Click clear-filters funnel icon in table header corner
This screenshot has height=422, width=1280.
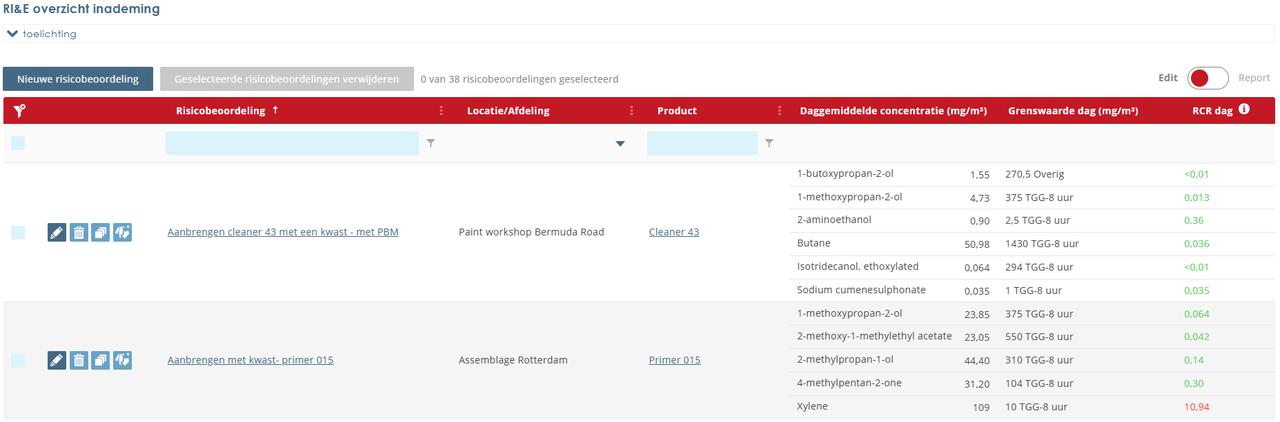coord(18,111)
